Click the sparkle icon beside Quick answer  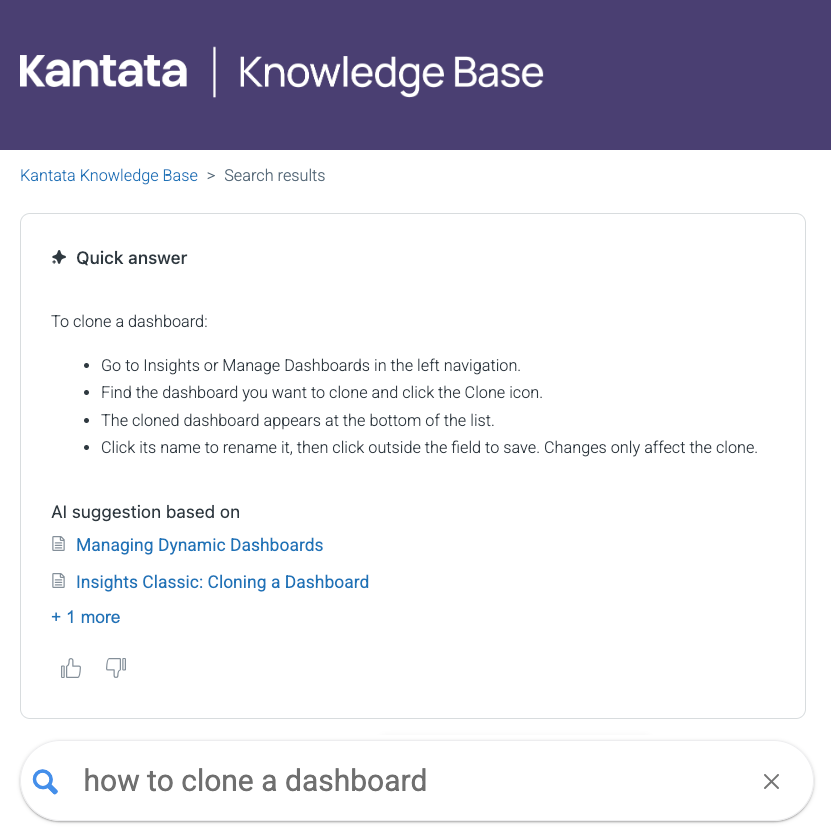(58, 257)
